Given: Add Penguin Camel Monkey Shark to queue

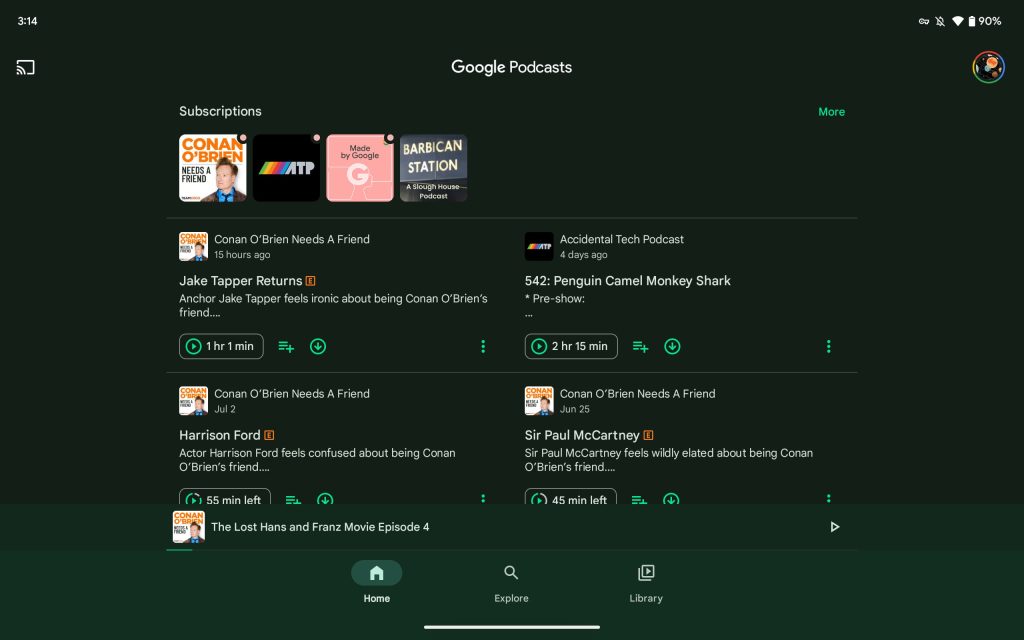Looking at the screenshot, I should 641,347.
